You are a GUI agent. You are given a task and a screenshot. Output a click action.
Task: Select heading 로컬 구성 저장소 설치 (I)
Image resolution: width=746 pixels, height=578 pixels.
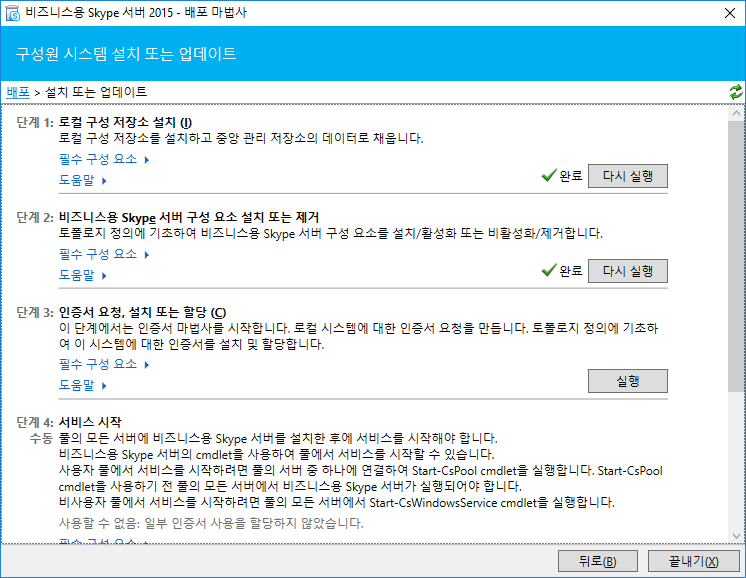(125, 122)
